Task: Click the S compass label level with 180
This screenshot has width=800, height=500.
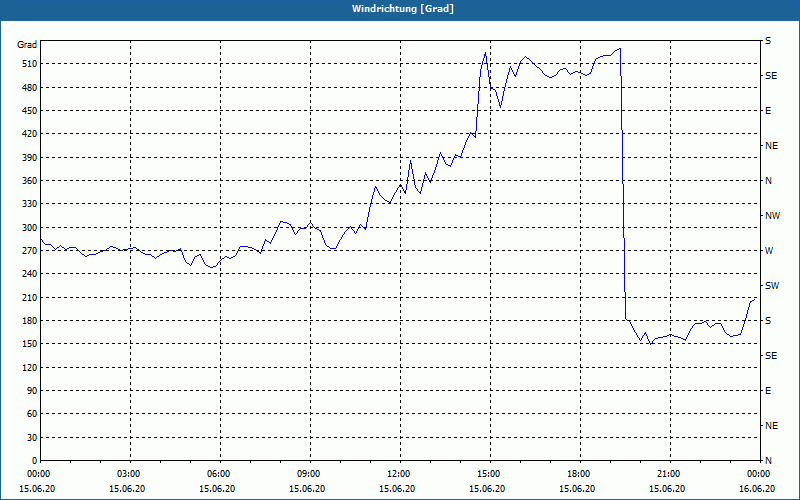Action: [x=768, y=321]
